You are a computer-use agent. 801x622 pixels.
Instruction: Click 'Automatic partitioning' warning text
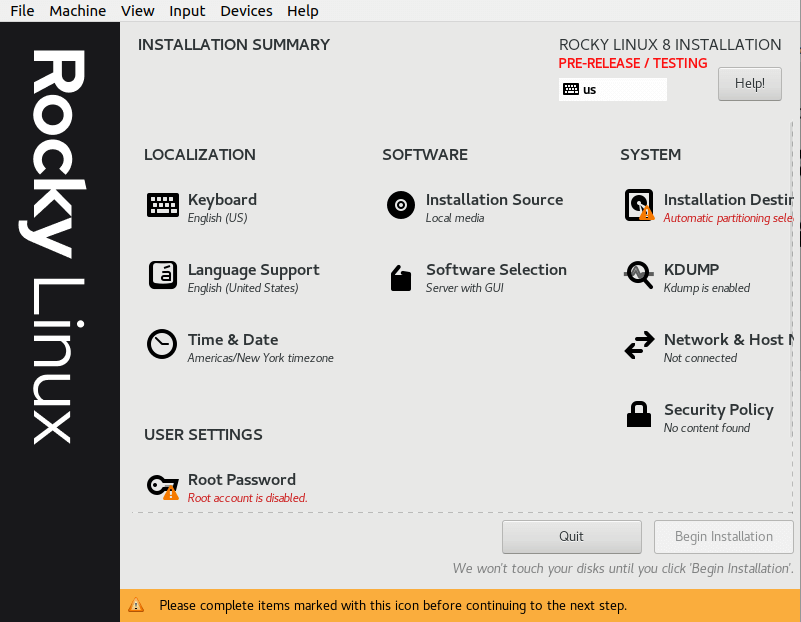[728, 218]
